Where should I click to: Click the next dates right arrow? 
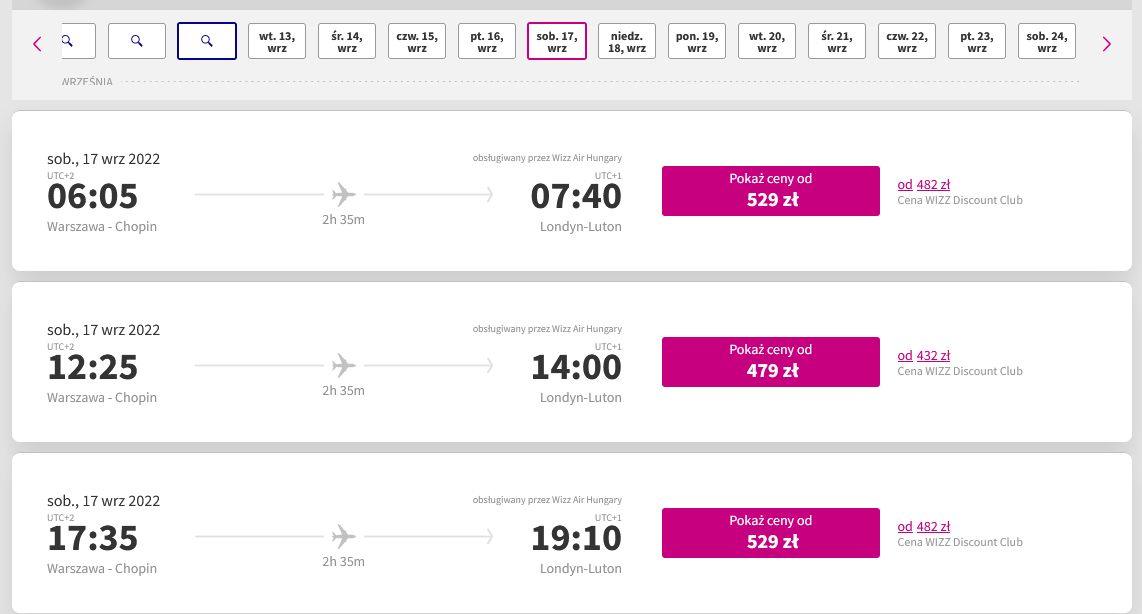point(1106,44)
